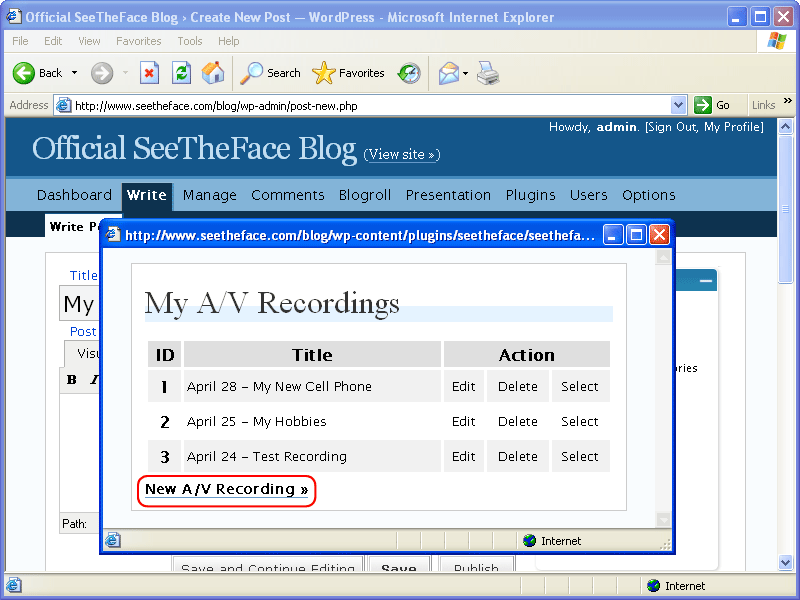Click the IE icon in main title bar
The height and width of the screenshot is (600, 800).
(x=14, y=16)
